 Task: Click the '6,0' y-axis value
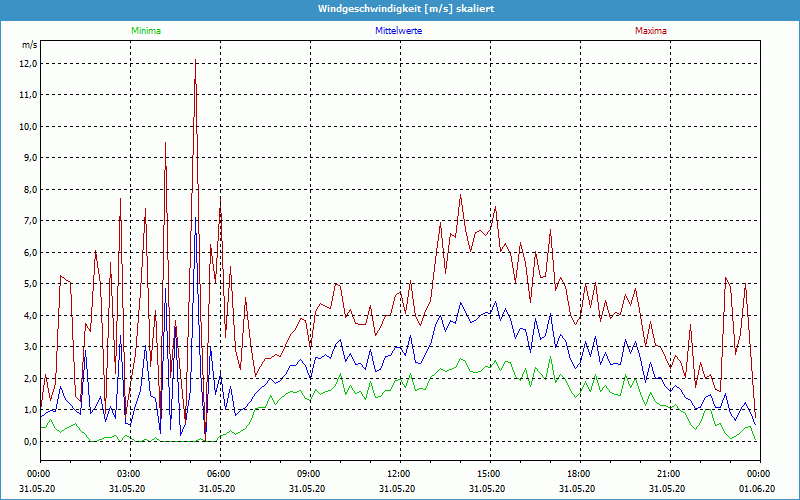[x=30, y=253]
